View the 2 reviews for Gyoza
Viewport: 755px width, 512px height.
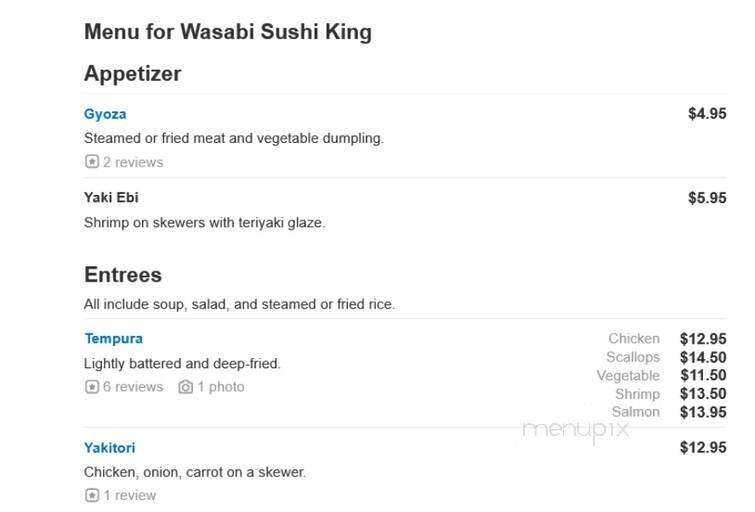point(132,162)
